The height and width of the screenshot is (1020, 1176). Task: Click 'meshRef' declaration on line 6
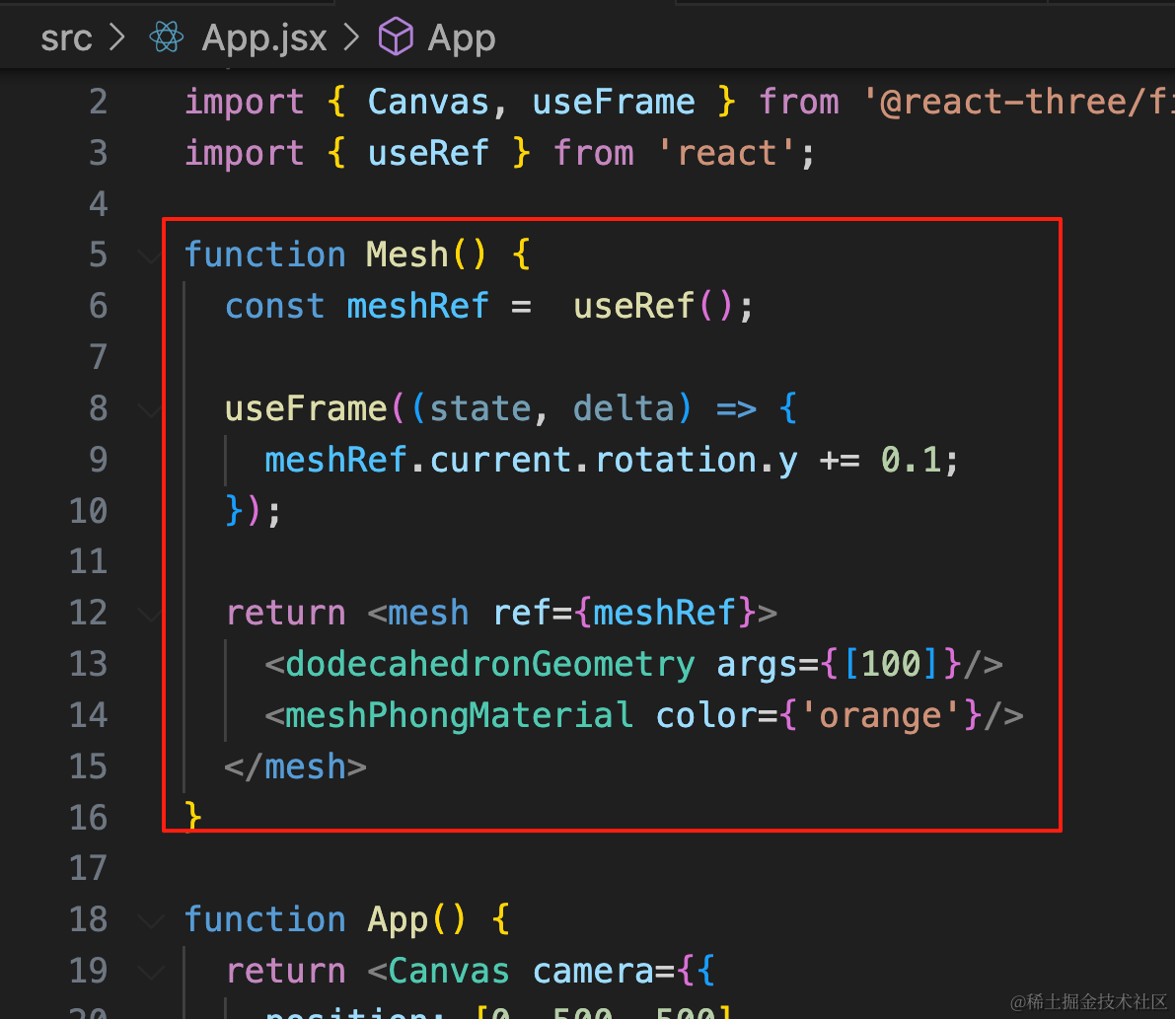417,306
